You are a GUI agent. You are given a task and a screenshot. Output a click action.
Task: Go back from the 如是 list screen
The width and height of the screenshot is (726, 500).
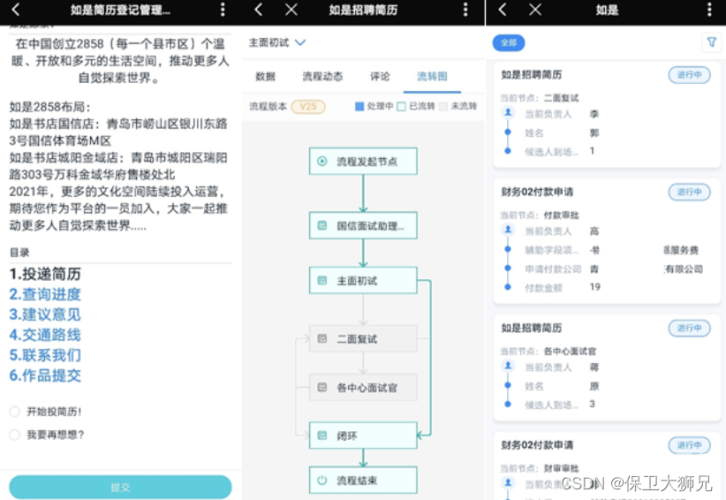click(502, 10)
